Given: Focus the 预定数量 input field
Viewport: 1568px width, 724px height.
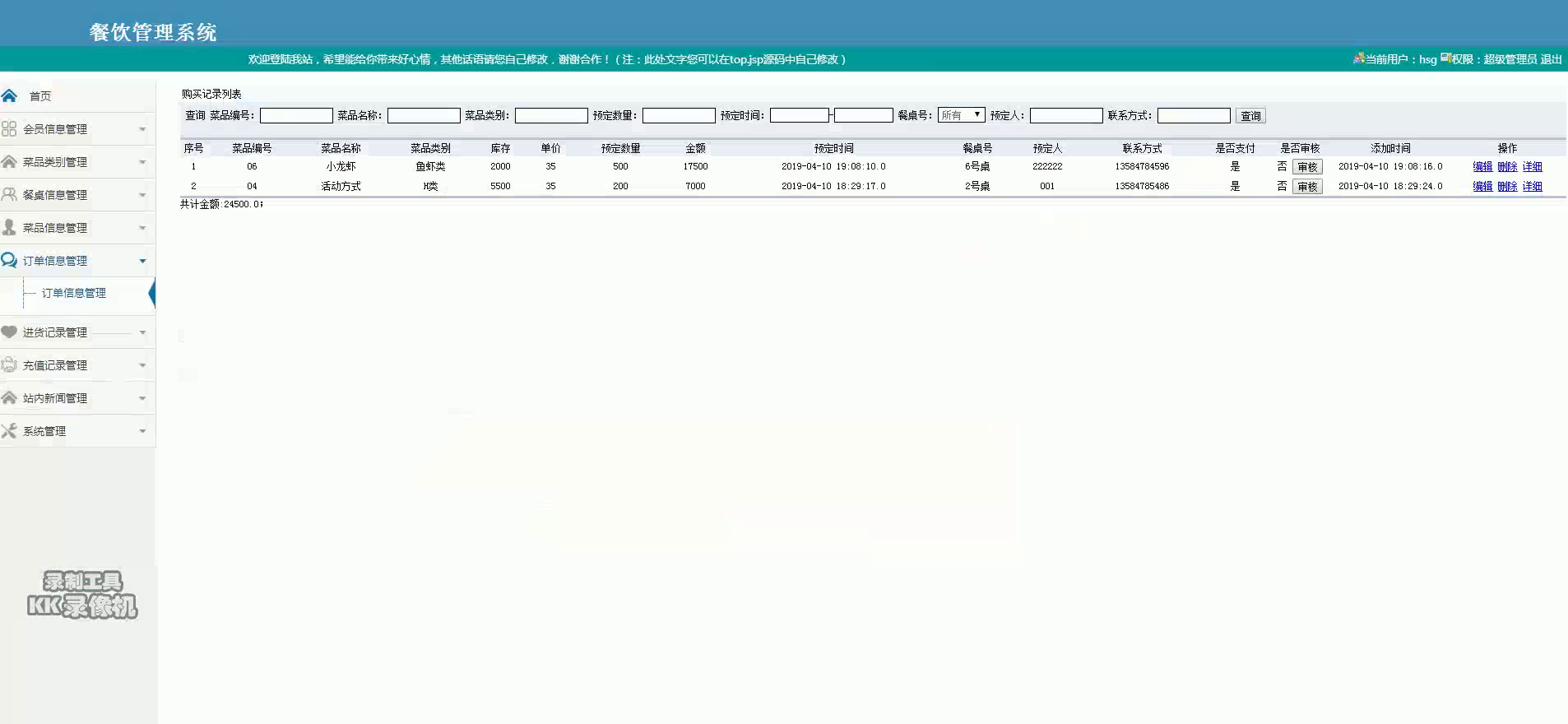Looking at the screenshot, I should (679, 115).
